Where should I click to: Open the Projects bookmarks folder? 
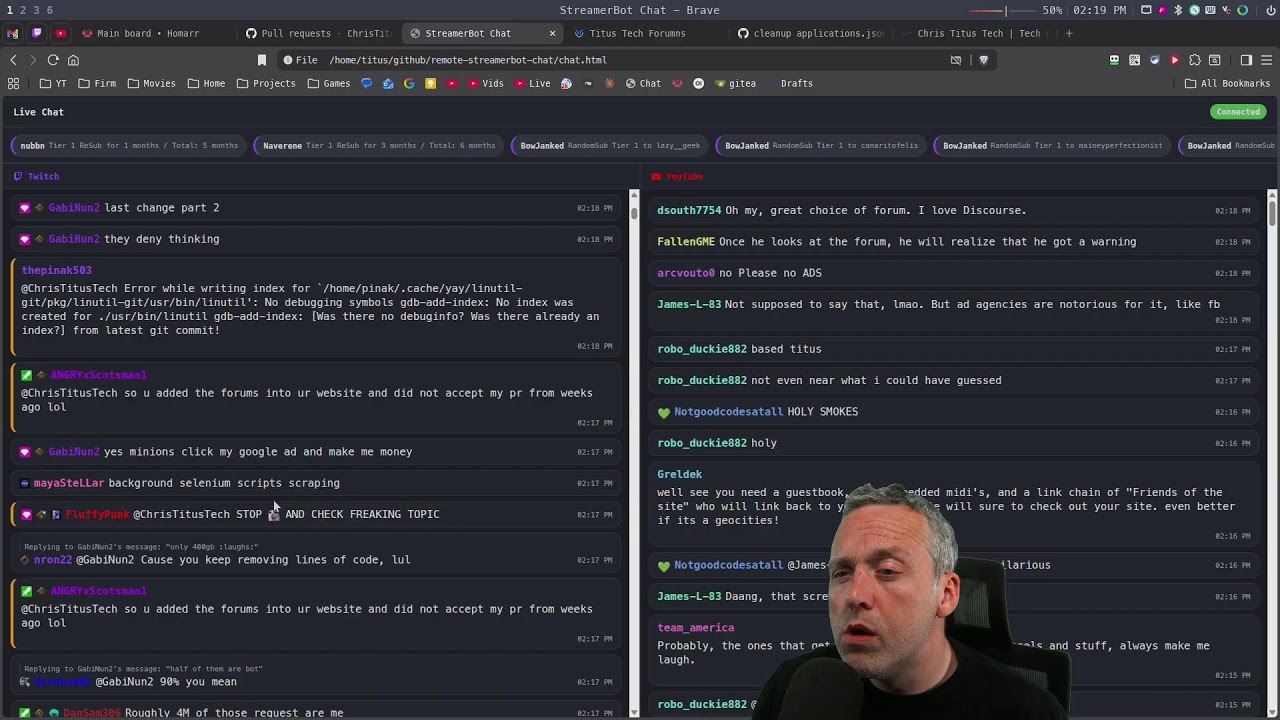tap(266, 83)
